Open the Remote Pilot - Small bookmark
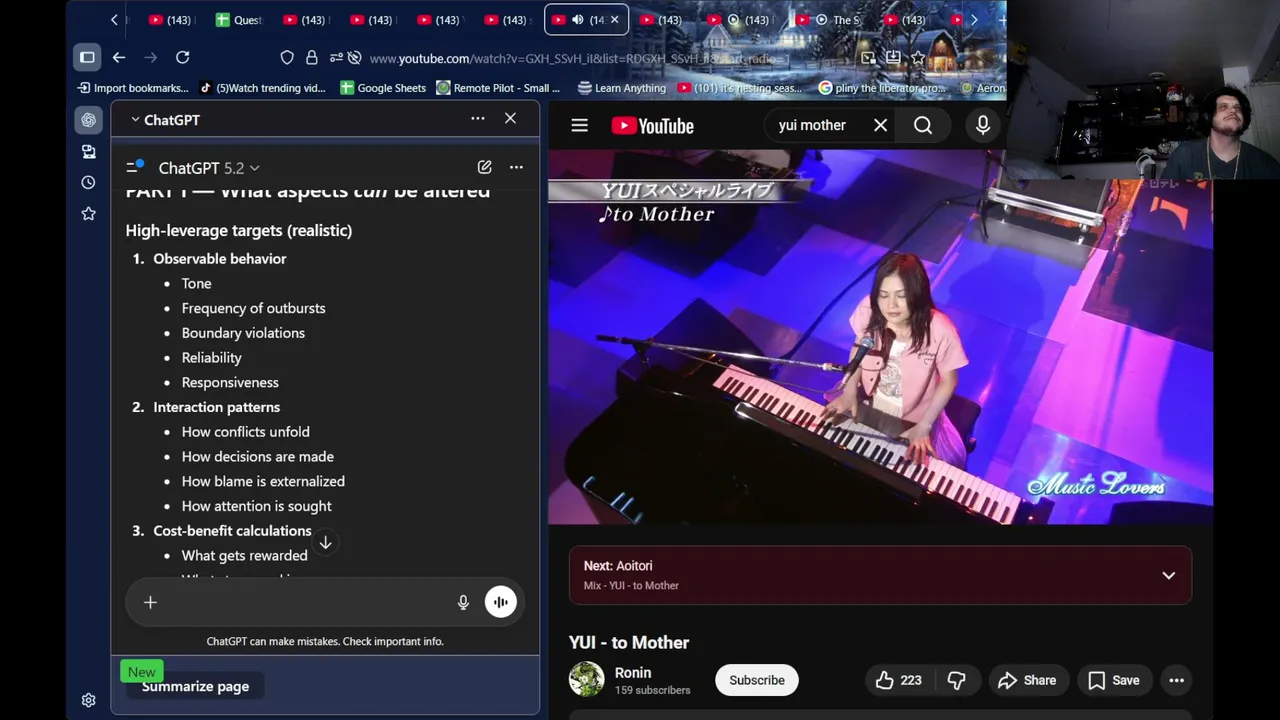The height and width of the screenshot is (720, 1280). [498, 88]
